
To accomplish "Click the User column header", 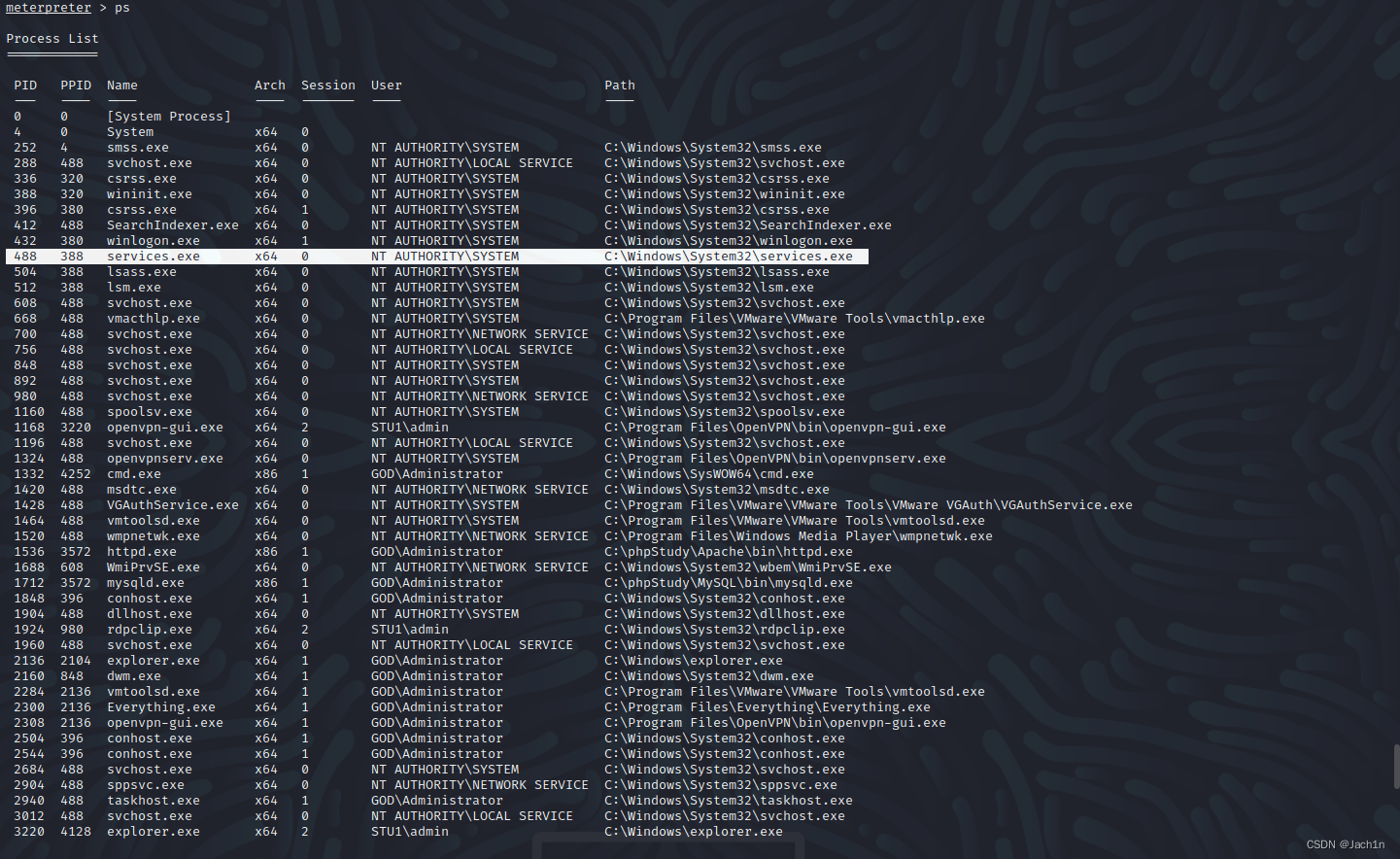I will point(387,86).
